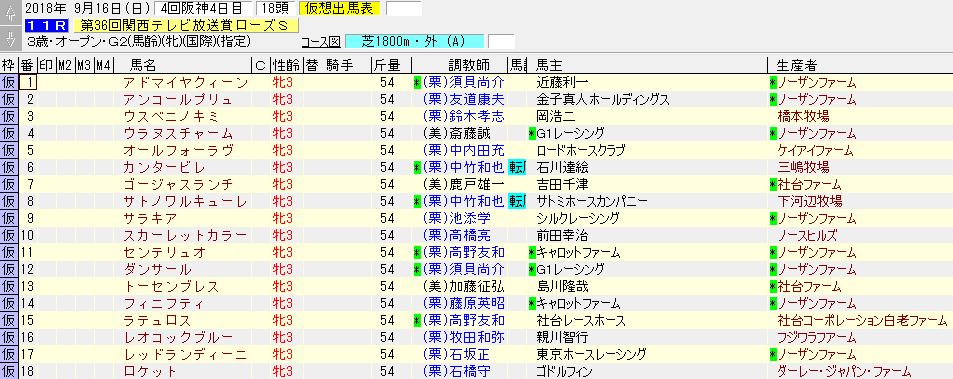Click the 仮 frame cell in row 1
This screenshot has height=379, width=953.
9,83
